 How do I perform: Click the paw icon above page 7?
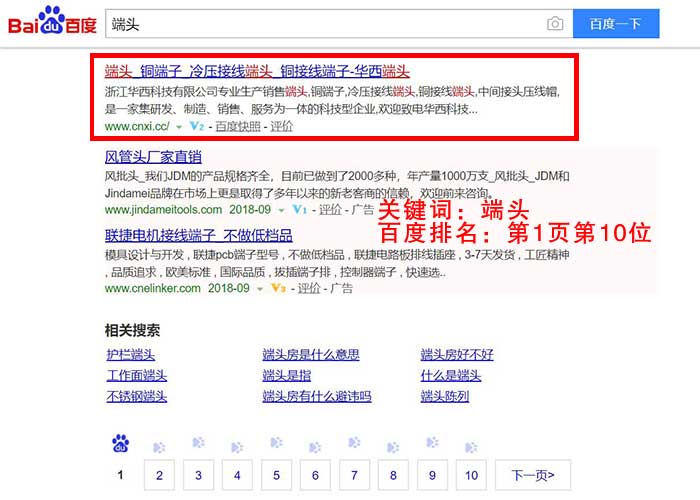(354, 442)
